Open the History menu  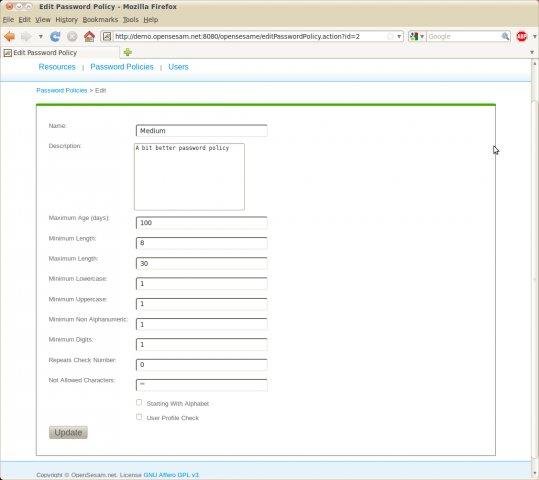tap(66, 20)
